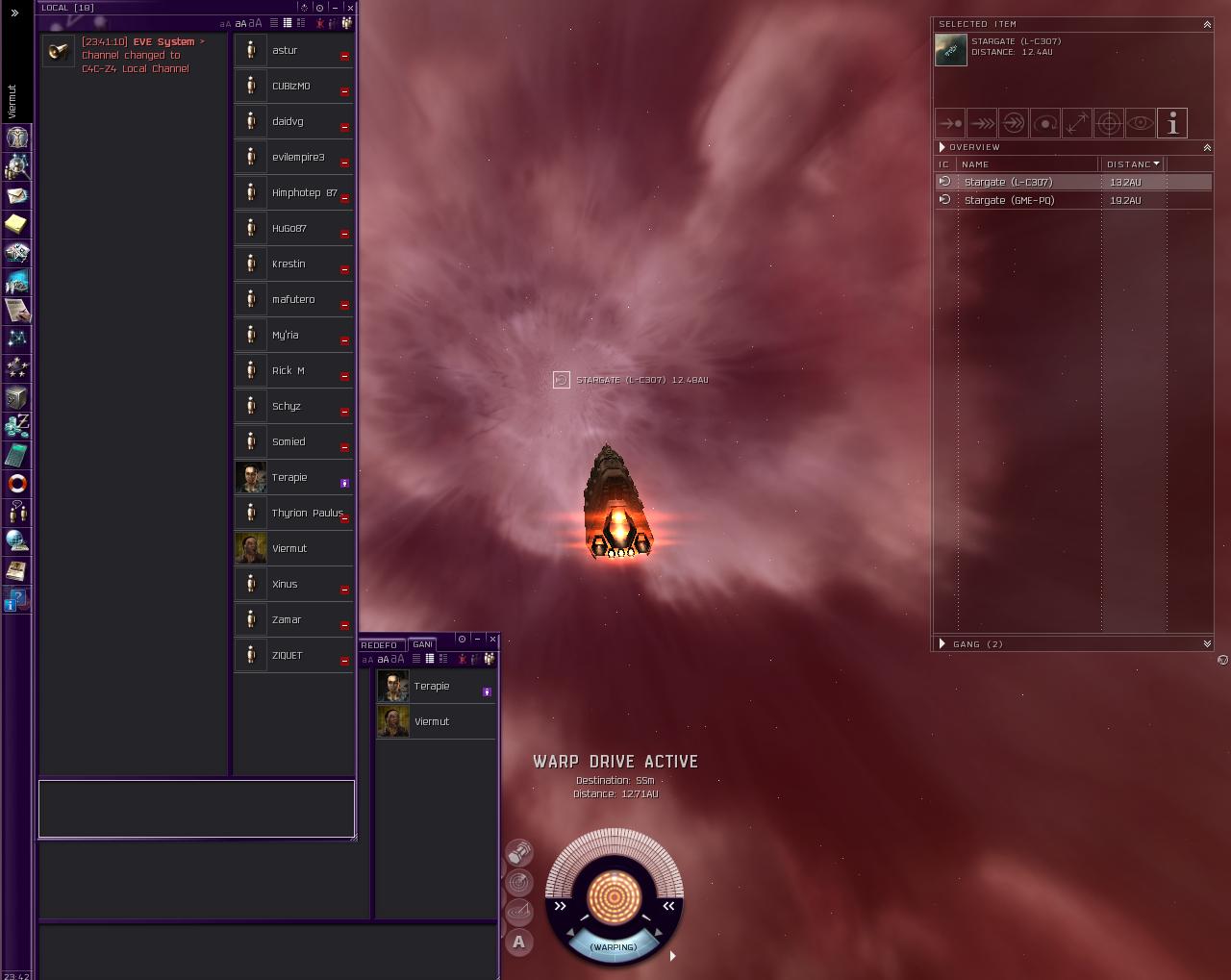
Task: Click the IC column header in Overview
Action: tap(944, 164)
